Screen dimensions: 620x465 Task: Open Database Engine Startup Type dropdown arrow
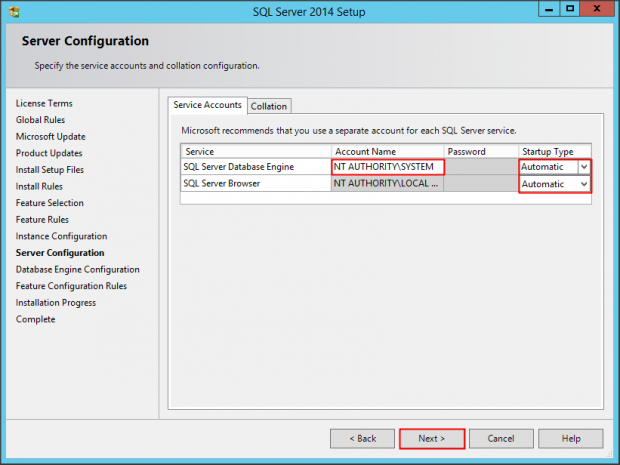tap(584, 167)
